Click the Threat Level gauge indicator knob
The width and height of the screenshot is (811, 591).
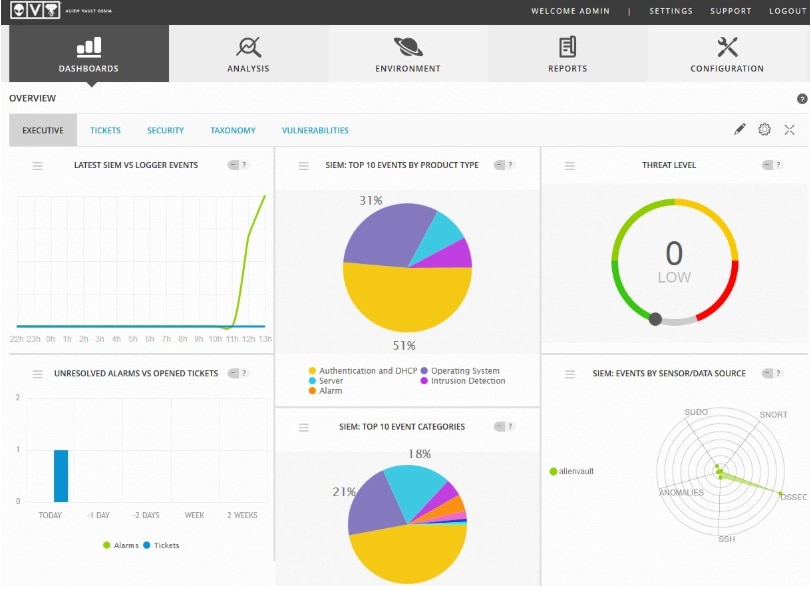pyautogui.click(x=655, y=319)
